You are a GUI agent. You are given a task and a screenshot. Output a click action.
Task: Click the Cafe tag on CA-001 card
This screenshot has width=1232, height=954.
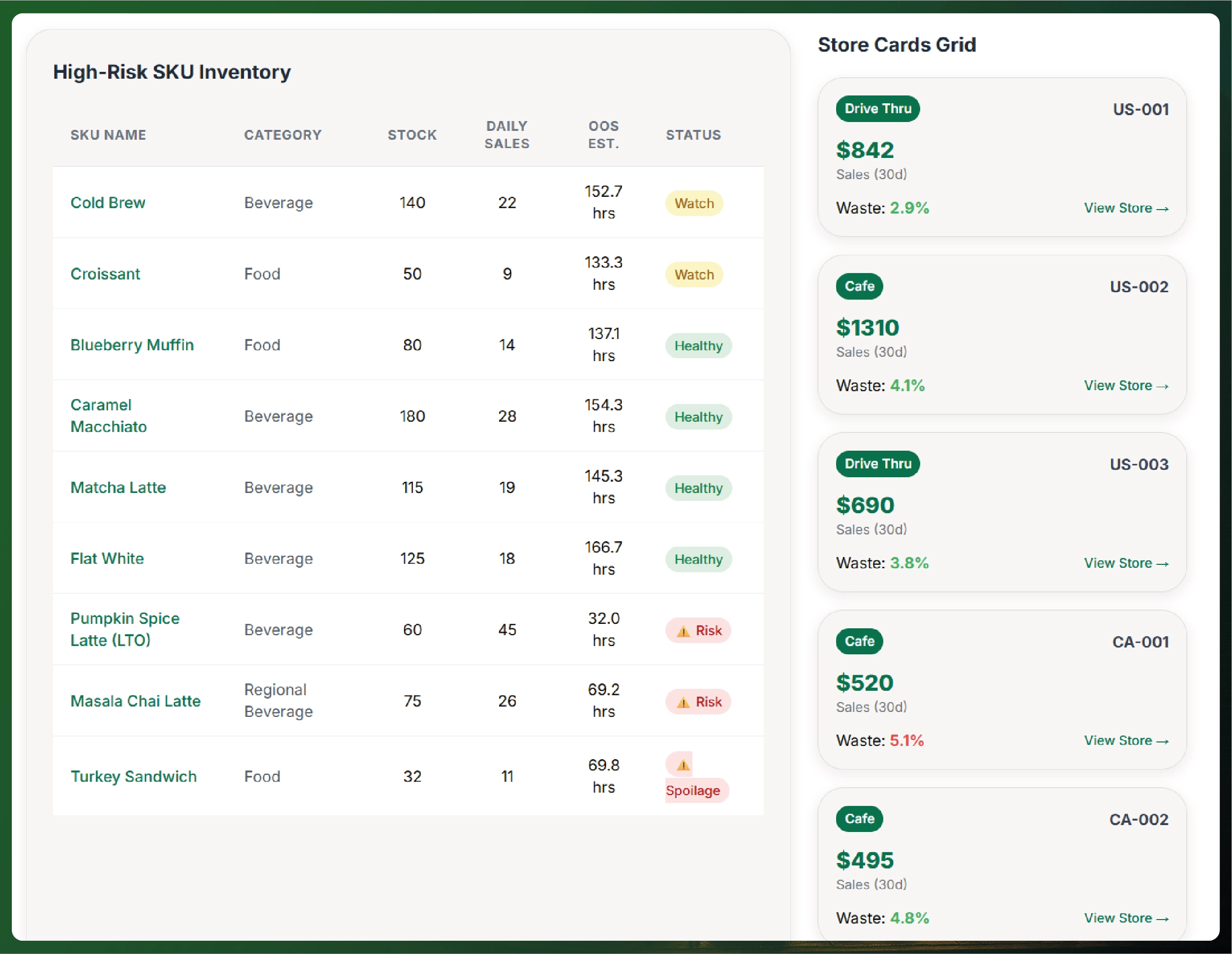tap(859, 642)
